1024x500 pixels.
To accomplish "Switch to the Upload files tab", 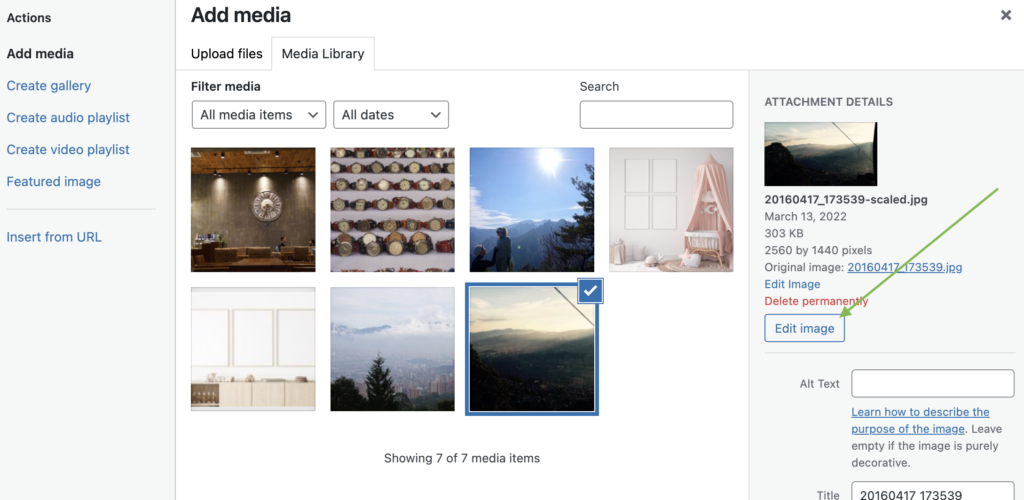I will [x=227, y=54].
